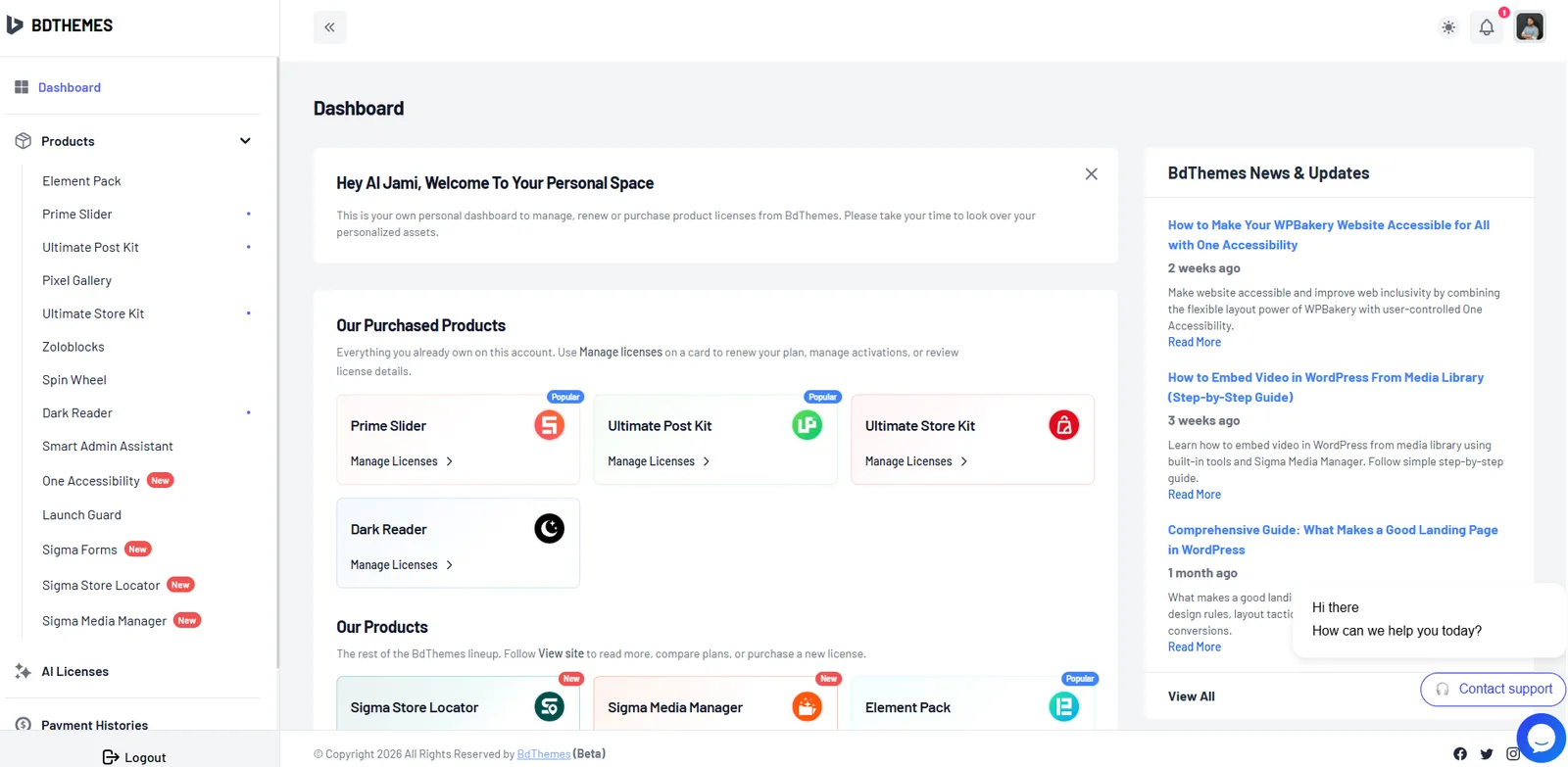1568x767 pixels.
Task: Click the Prime Slider product icon
Action: (549, 425)
